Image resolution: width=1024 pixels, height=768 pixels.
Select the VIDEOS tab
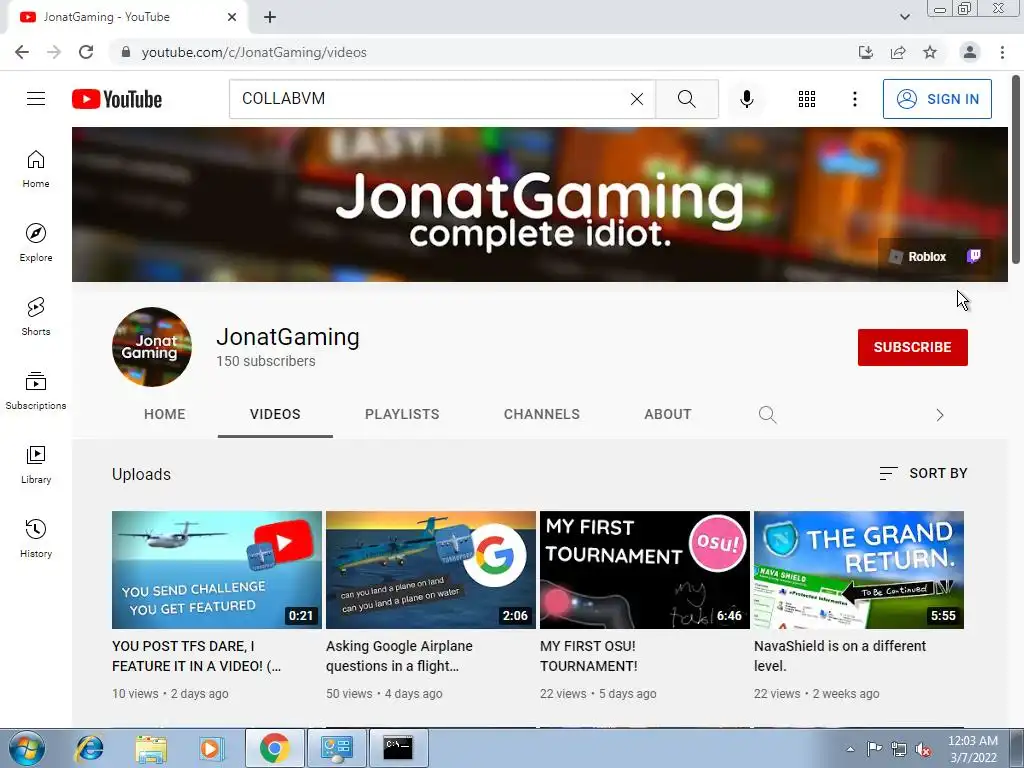click(275, 415)
